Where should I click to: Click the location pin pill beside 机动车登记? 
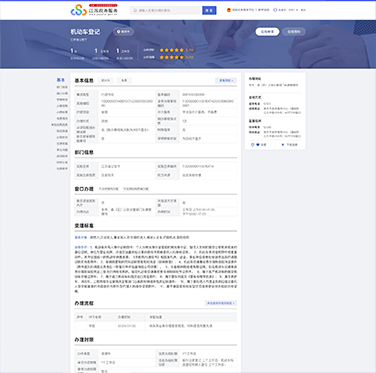(123, 32)
